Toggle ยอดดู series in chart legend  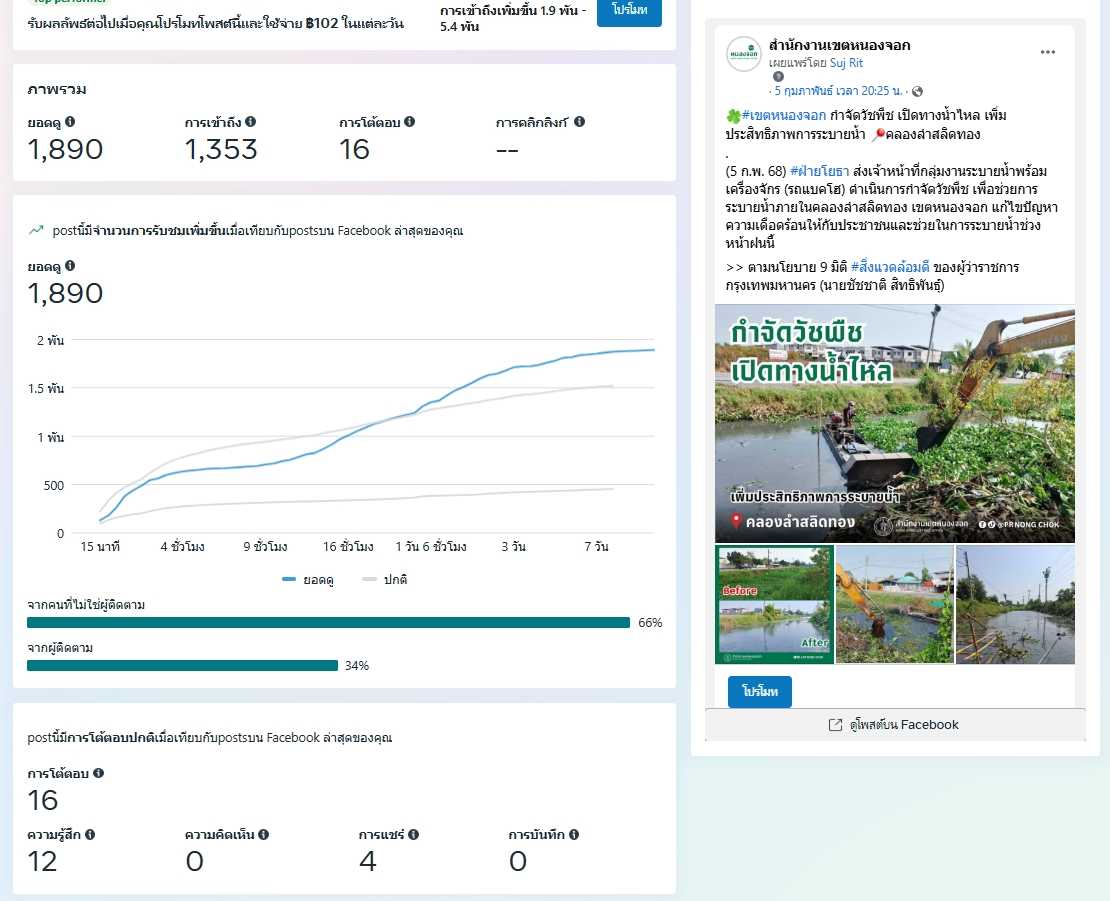click(x=308, y=580)
